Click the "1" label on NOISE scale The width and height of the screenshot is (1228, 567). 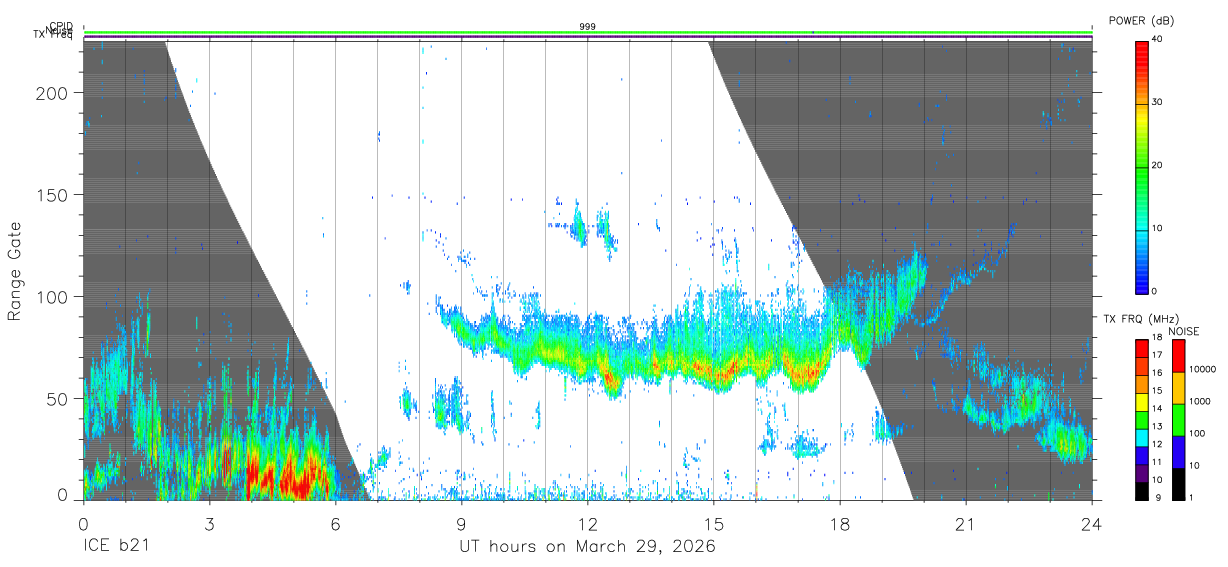tap(1191, 497)
